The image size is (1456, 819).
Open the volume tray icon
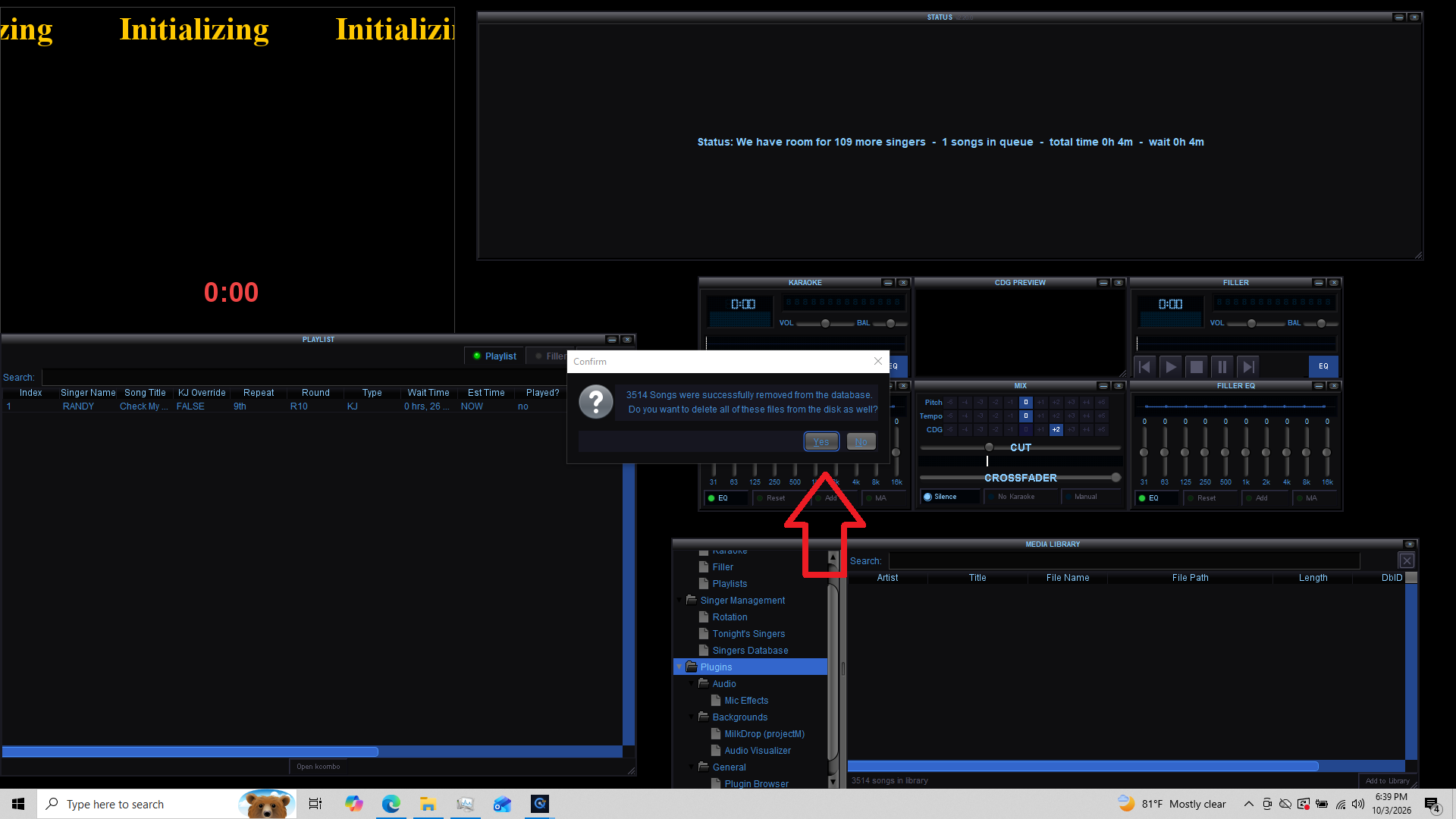point(1358,804)
